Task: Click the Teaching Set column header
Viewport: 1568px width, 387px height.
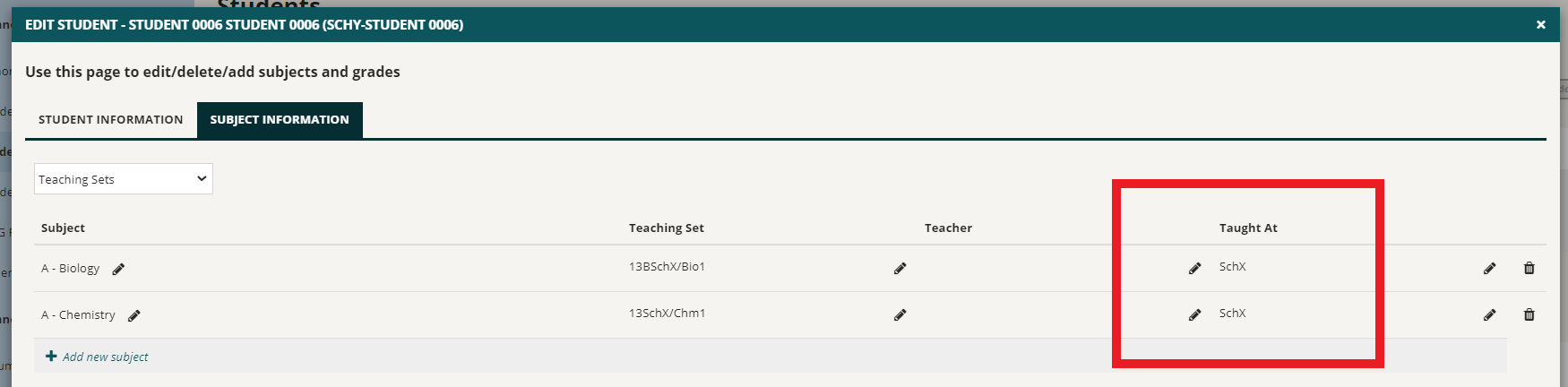Action: [667, 228]
